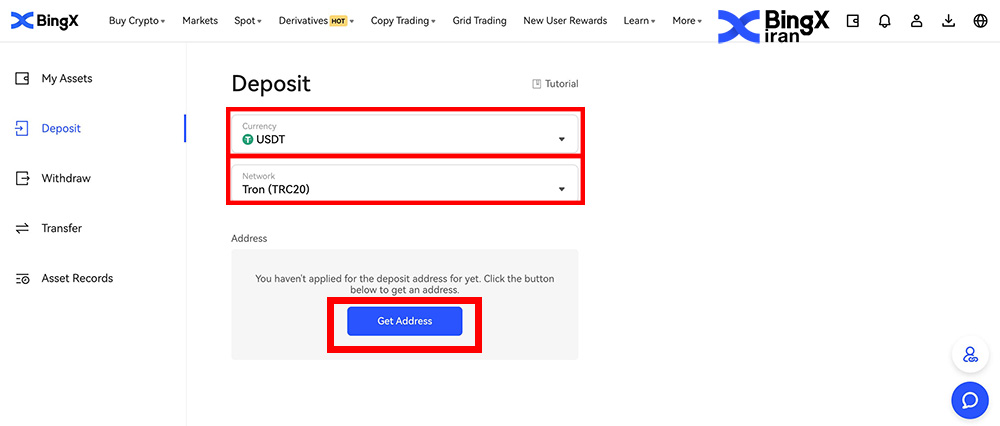Expand the Network Tron (TRC20) dropdown
Image resolution: width=1000 pixels, height=426 pixels.
[405, 183]
